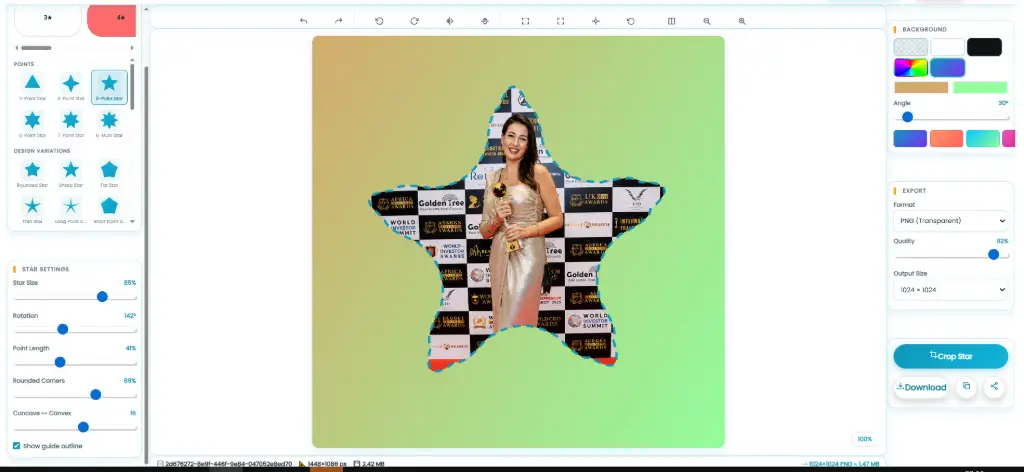Pick the Fat Star design variation

[109, 174]
